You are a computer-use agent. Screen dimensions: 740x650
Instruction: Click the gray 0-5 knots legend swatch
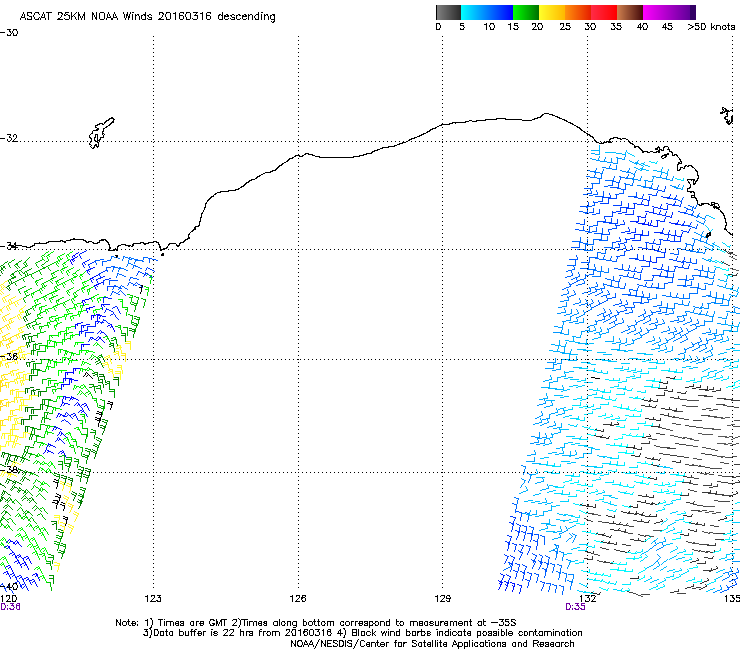coord(448,12)
